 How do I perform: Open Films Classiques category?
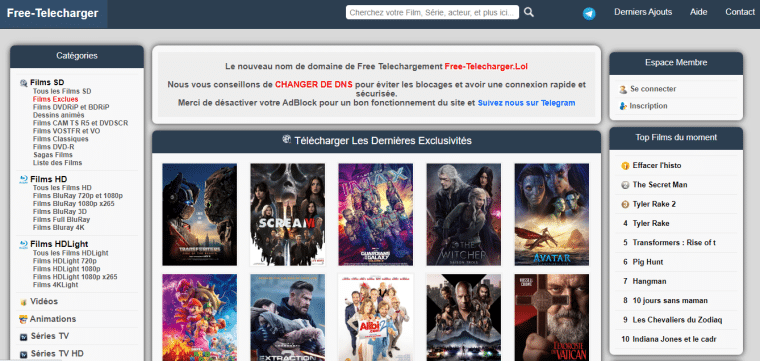pos(61,139)
